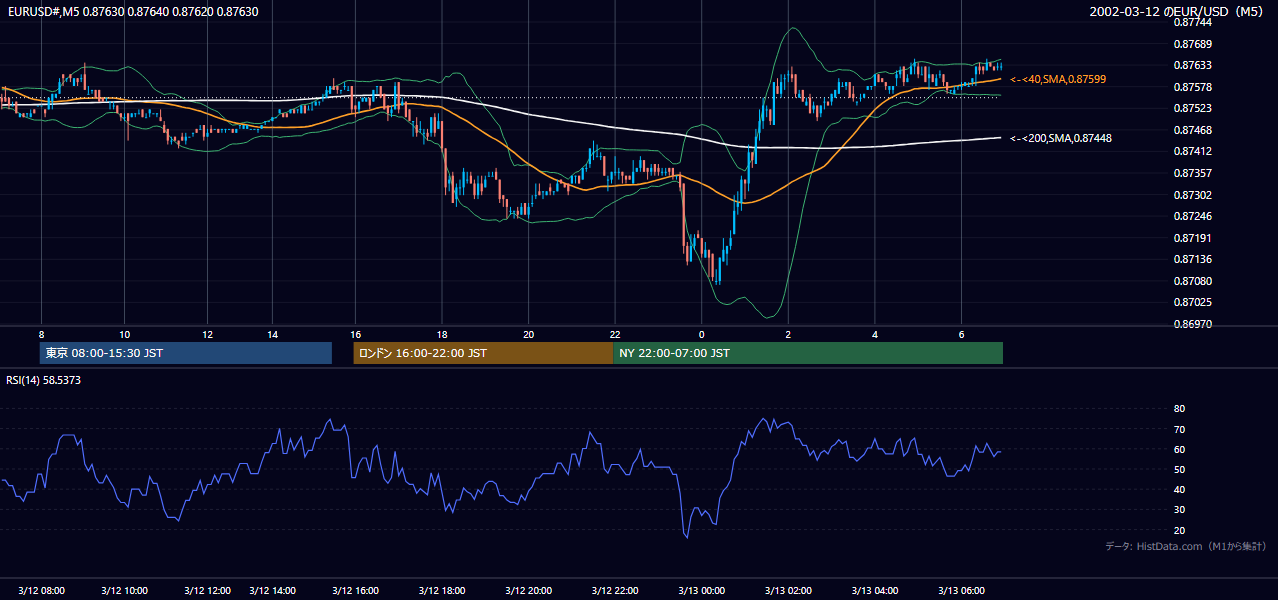The height and width of the screenshot is (600, 1278).
Task: Click RSI axis level 60
Action: pyautogui.click(x=1179, y=449)
